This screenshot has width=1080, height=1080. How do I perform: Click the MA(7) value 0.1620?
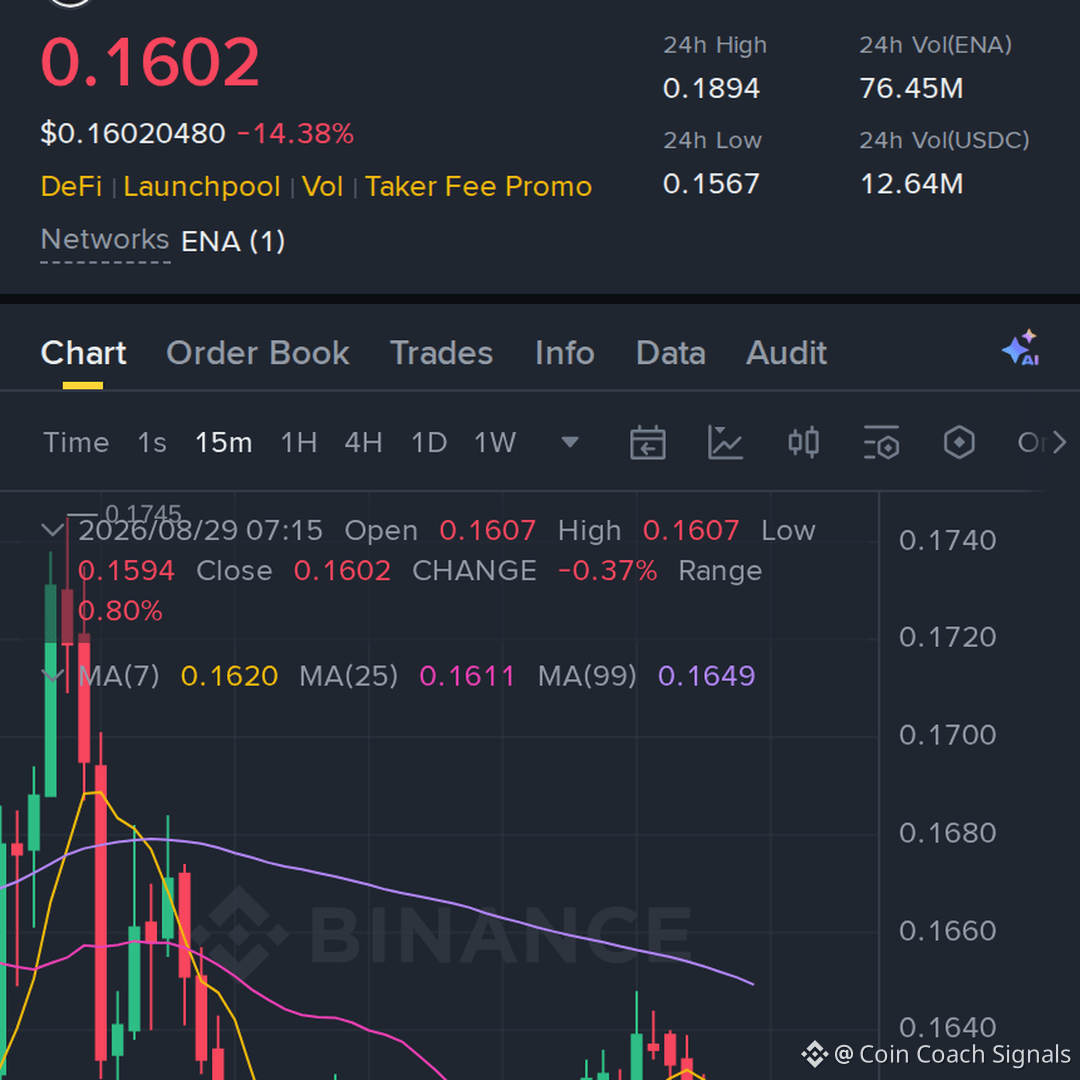[229, 676]
